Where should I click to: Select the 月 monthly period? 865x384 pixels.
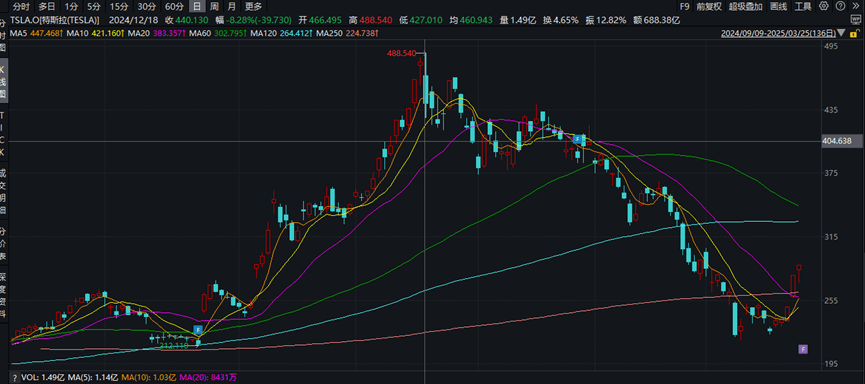[x=232, y=7]
